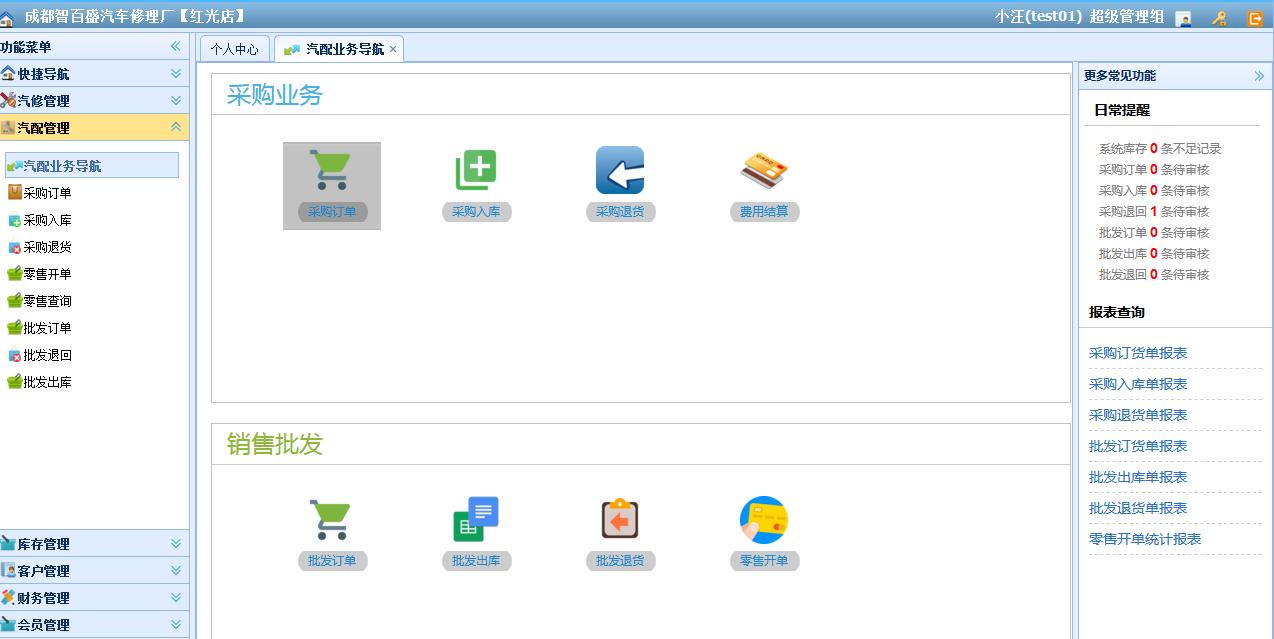
Task: Click the 销售批发 section heading
Action: [x=275, y=444]
